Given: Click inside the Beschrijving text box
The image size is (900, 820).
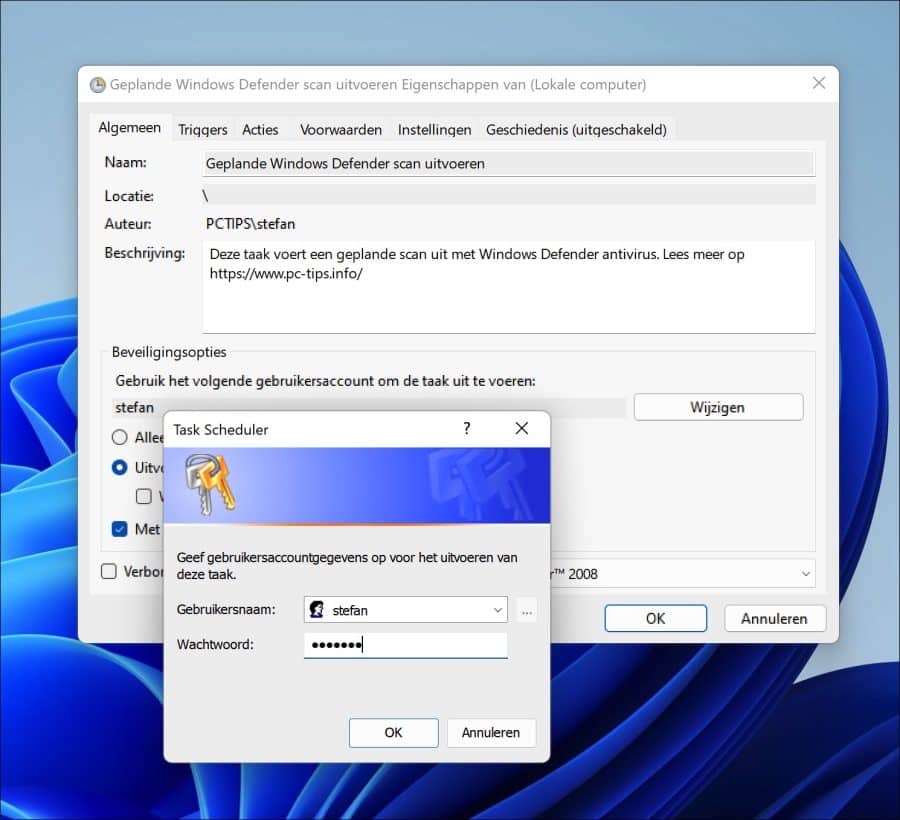Looking at the screenshot, I should (509, 287).
